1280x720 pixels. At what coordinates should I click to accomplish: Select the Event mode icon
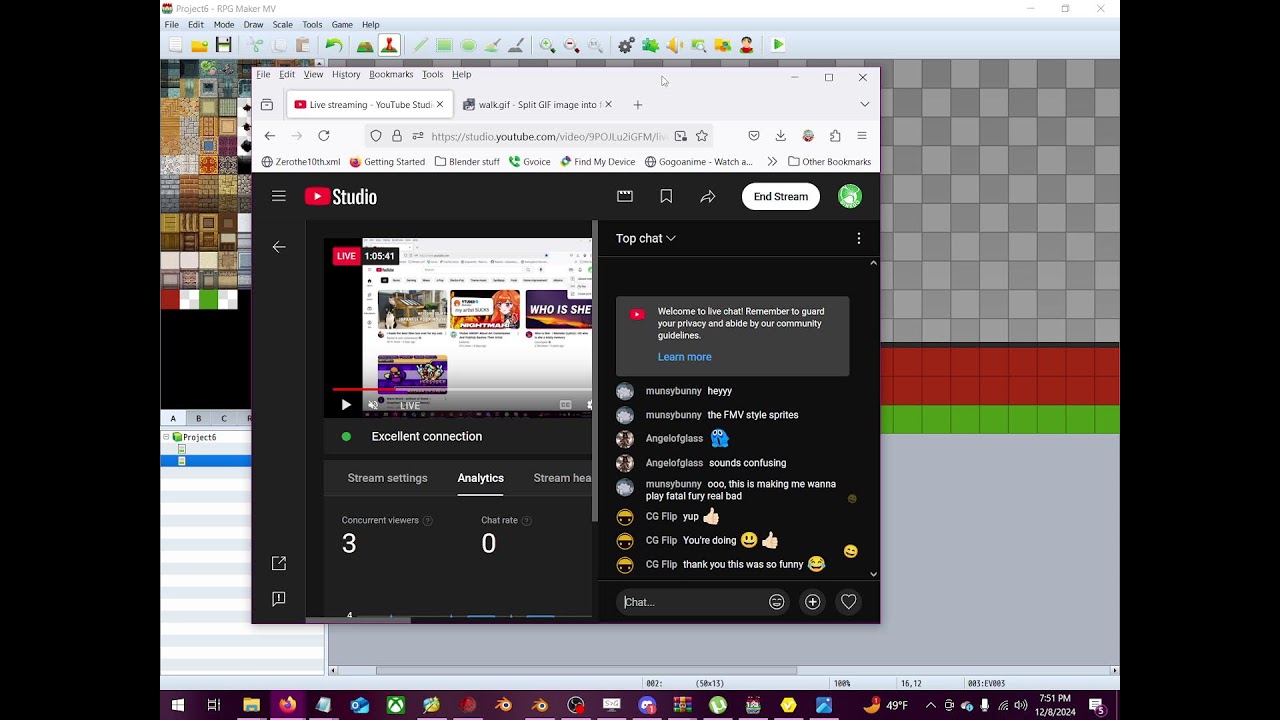(x=389, y=45)
